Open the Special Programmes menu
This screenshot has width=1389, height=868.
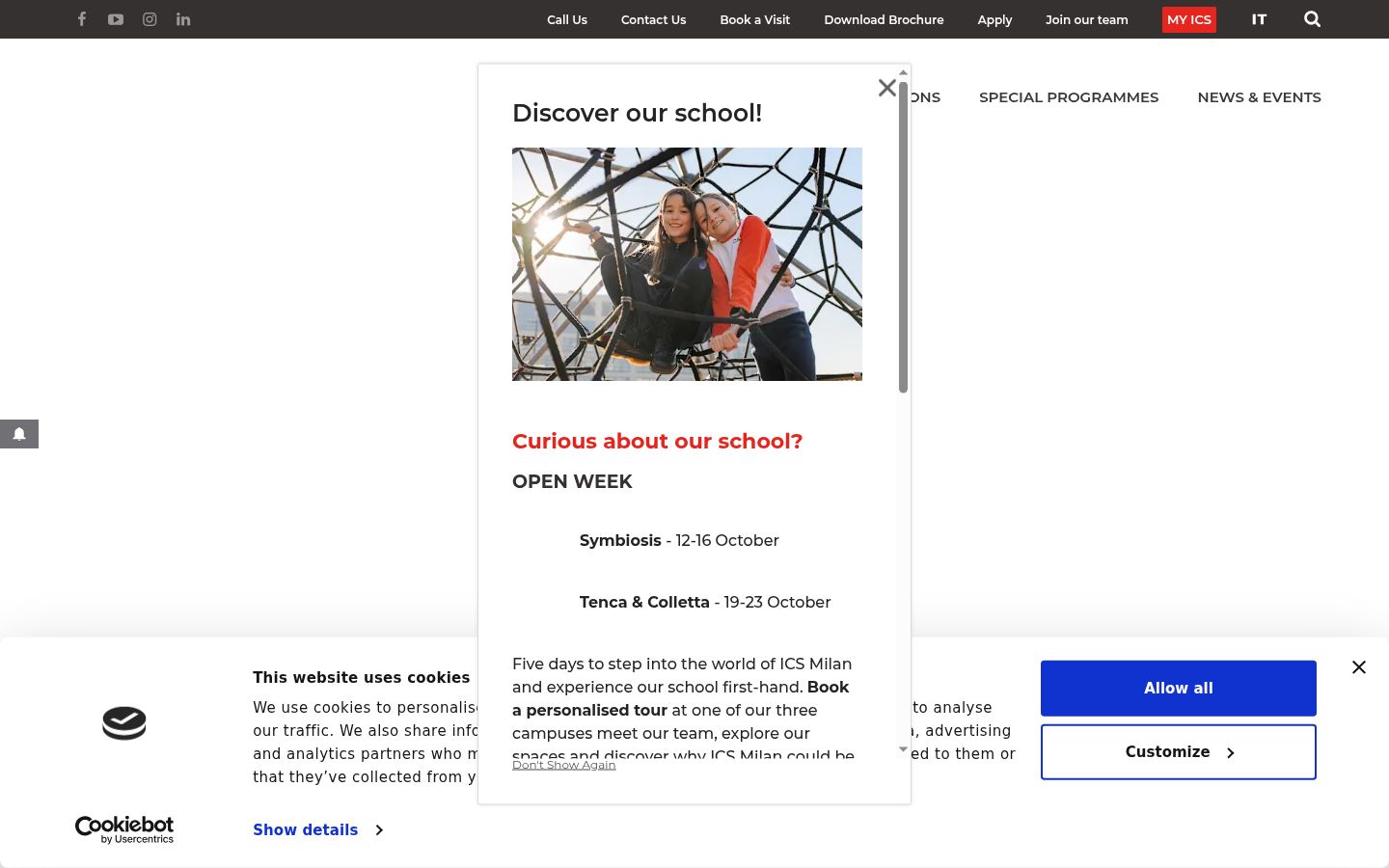tap(1069, 97)
